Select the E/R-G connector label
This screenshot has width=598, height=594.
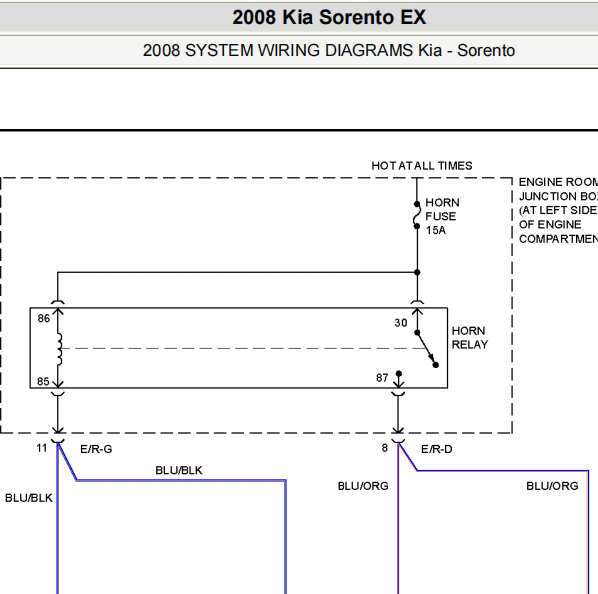[96, 450]
